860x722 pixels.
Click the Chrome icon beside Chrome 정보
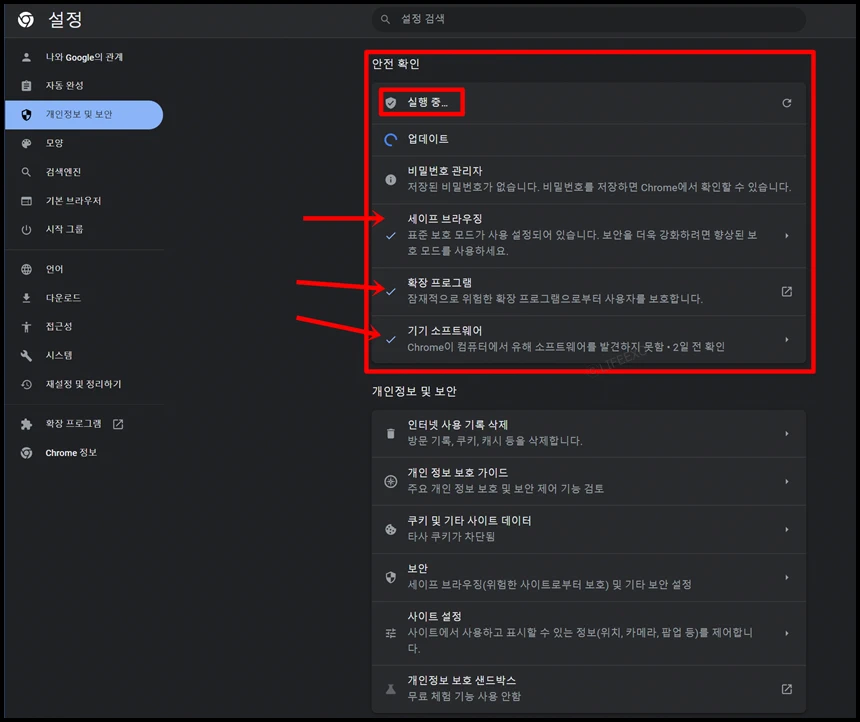(x=26, y=453)
